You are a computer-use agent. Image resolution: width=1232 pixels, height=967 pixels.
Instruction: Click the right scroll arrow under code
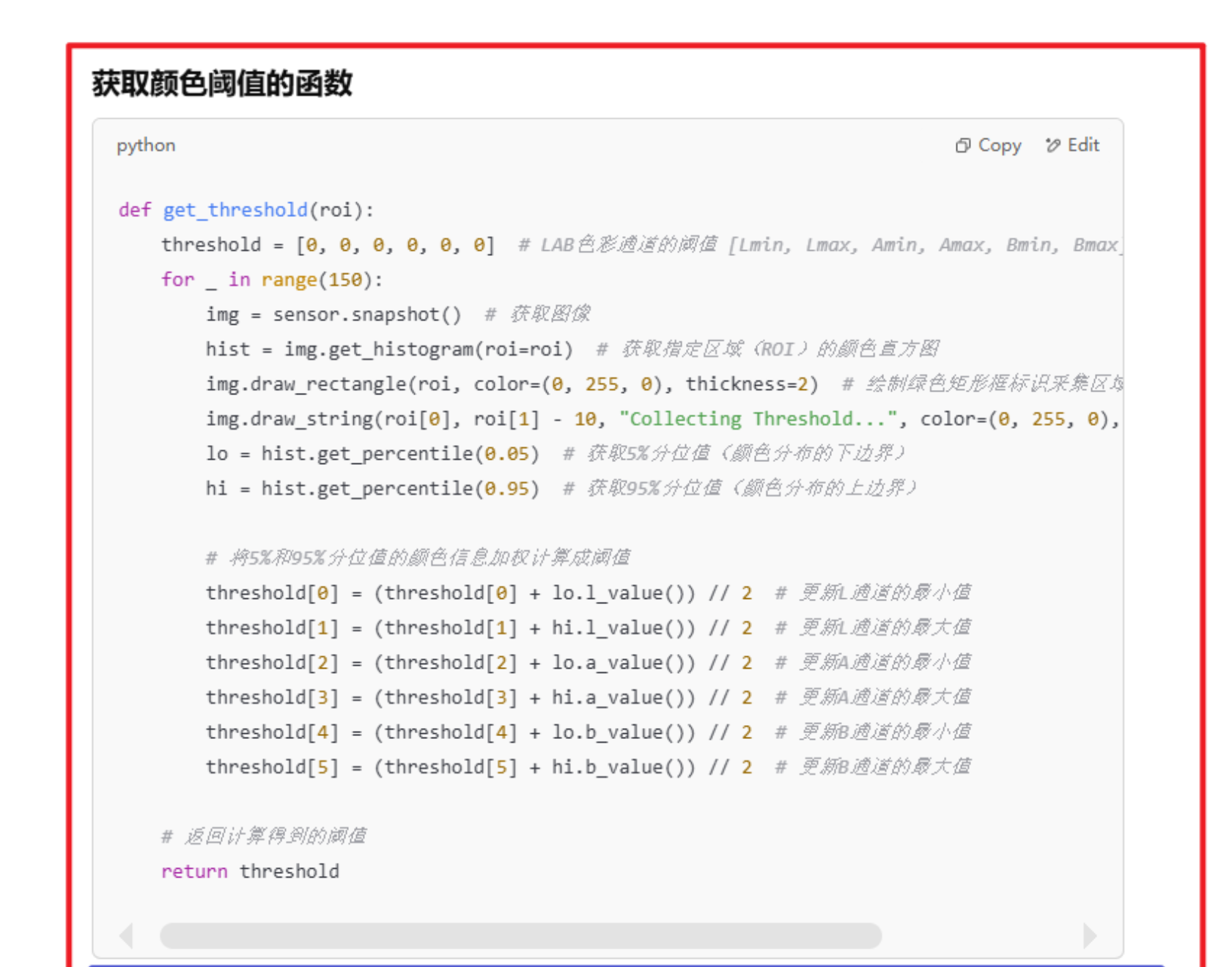(x=1090, y=935)
